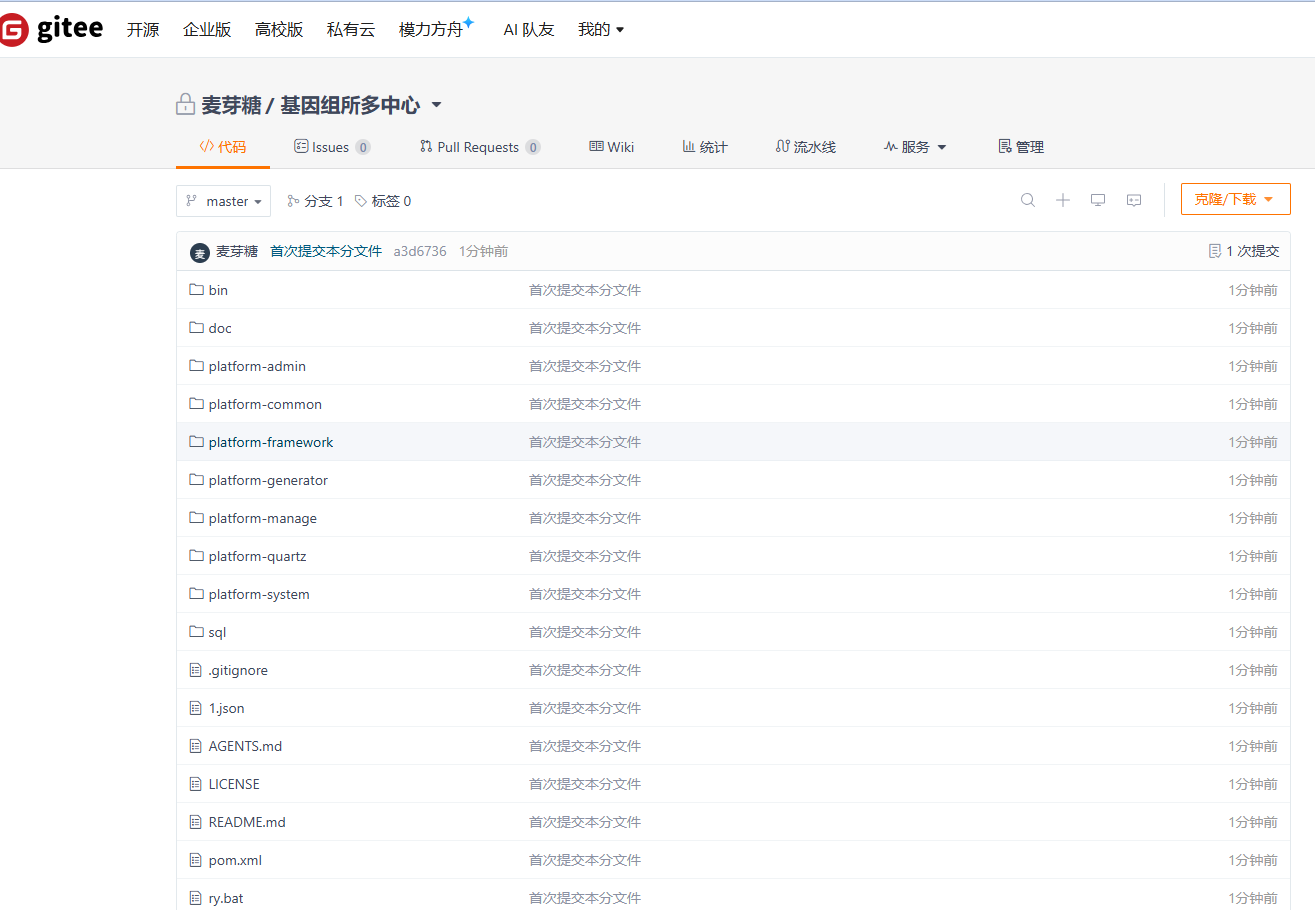Click the platform-manage folder icon

pos(196,518)
